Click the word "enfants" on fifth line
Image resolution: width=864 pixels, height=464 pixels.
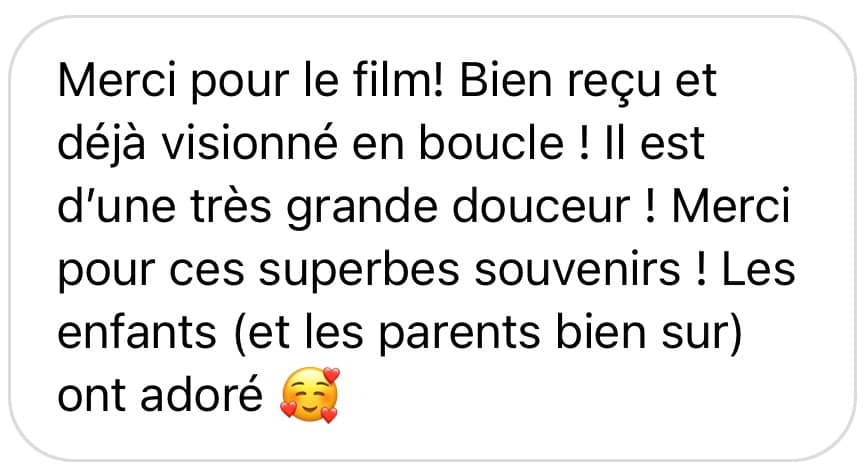[x=137, y=332]
